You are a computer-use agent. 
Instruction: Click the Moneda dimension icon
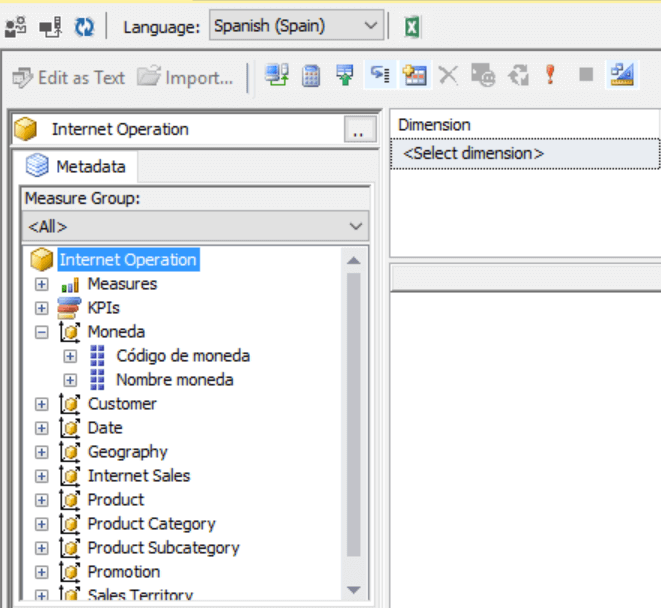point(70,332)
